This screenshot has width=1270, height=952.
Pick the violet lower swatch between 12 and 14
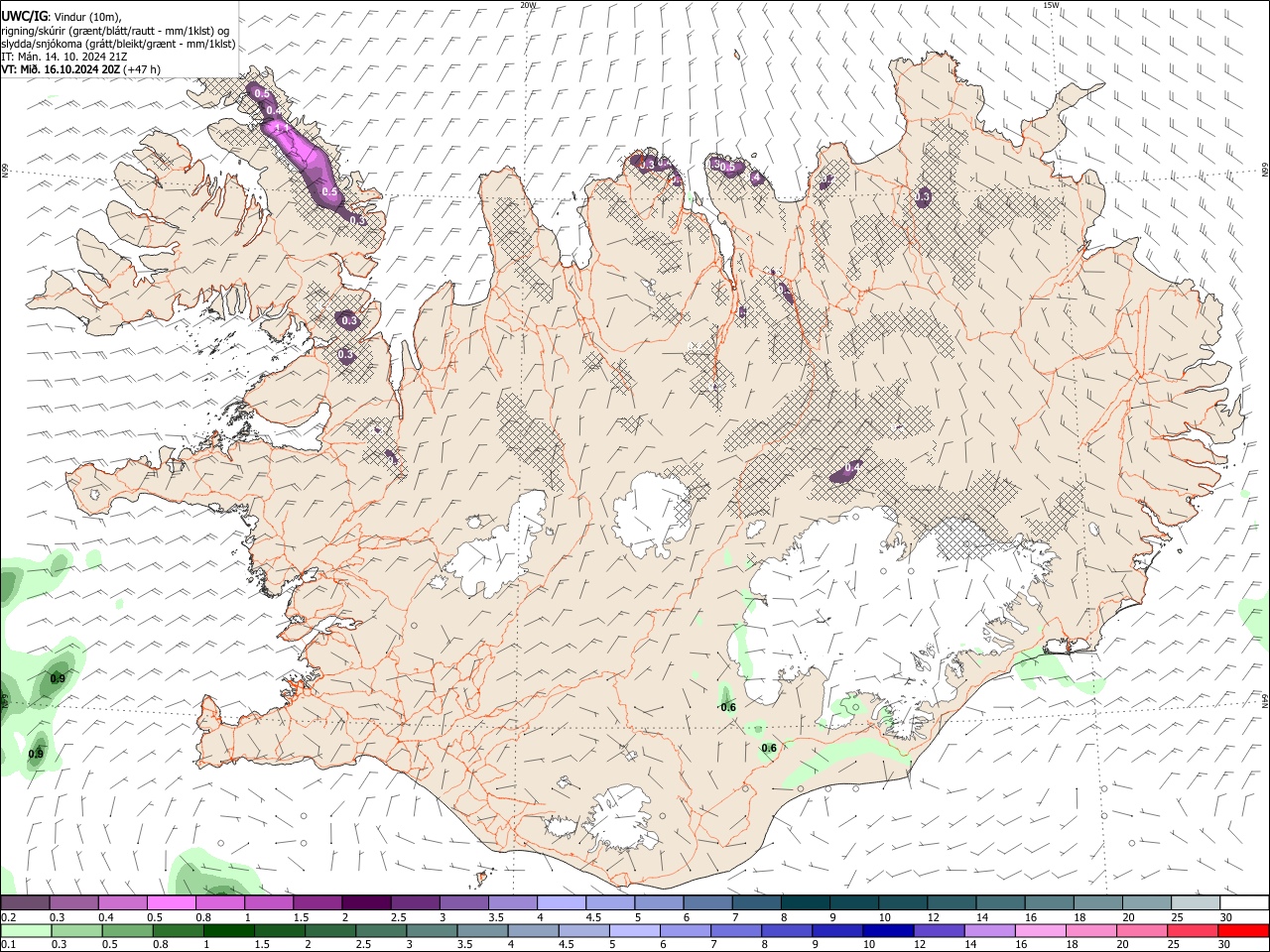939,930
